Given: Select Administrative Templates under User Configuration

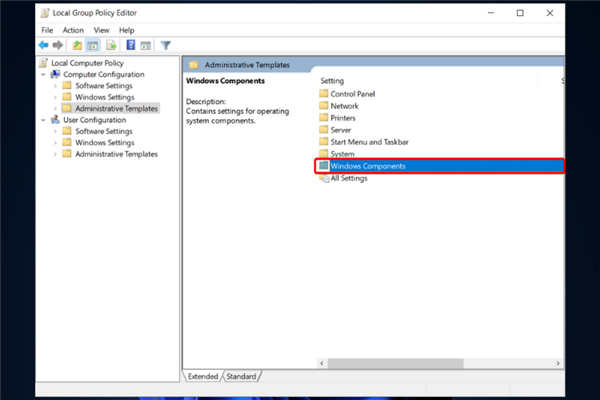Looking at the screenshot, I should (x=116, y=154).
